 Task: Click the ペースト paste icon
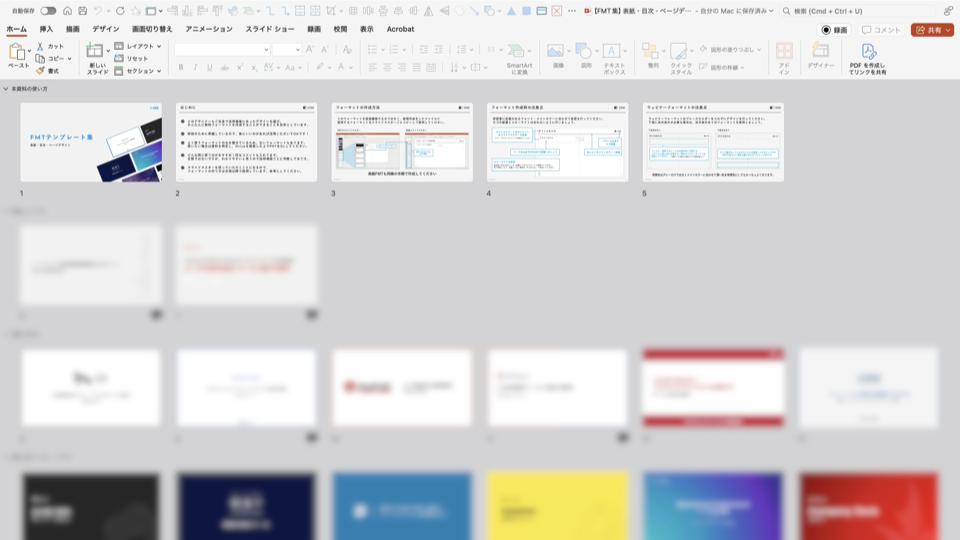18,53
